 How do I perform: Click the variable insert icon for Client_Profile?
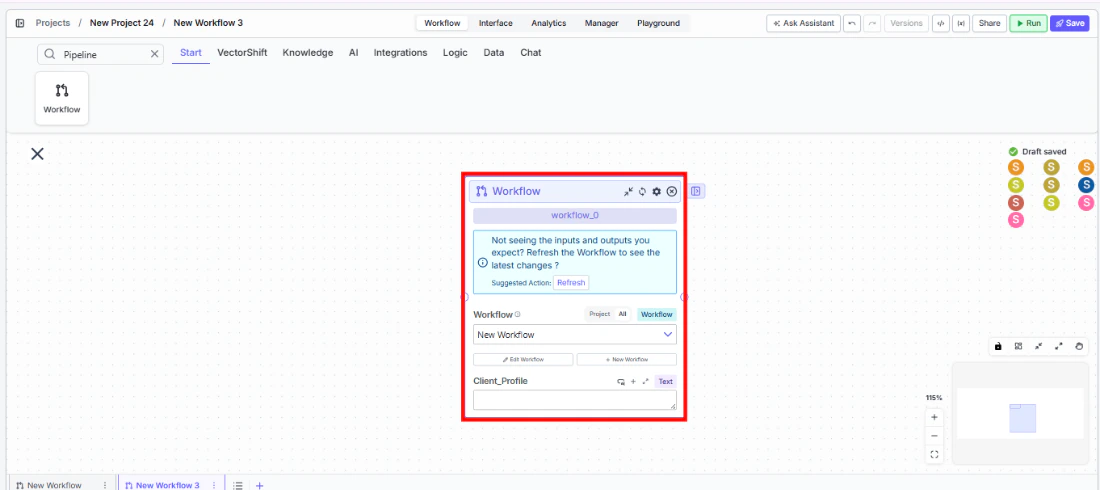point(620,382)
